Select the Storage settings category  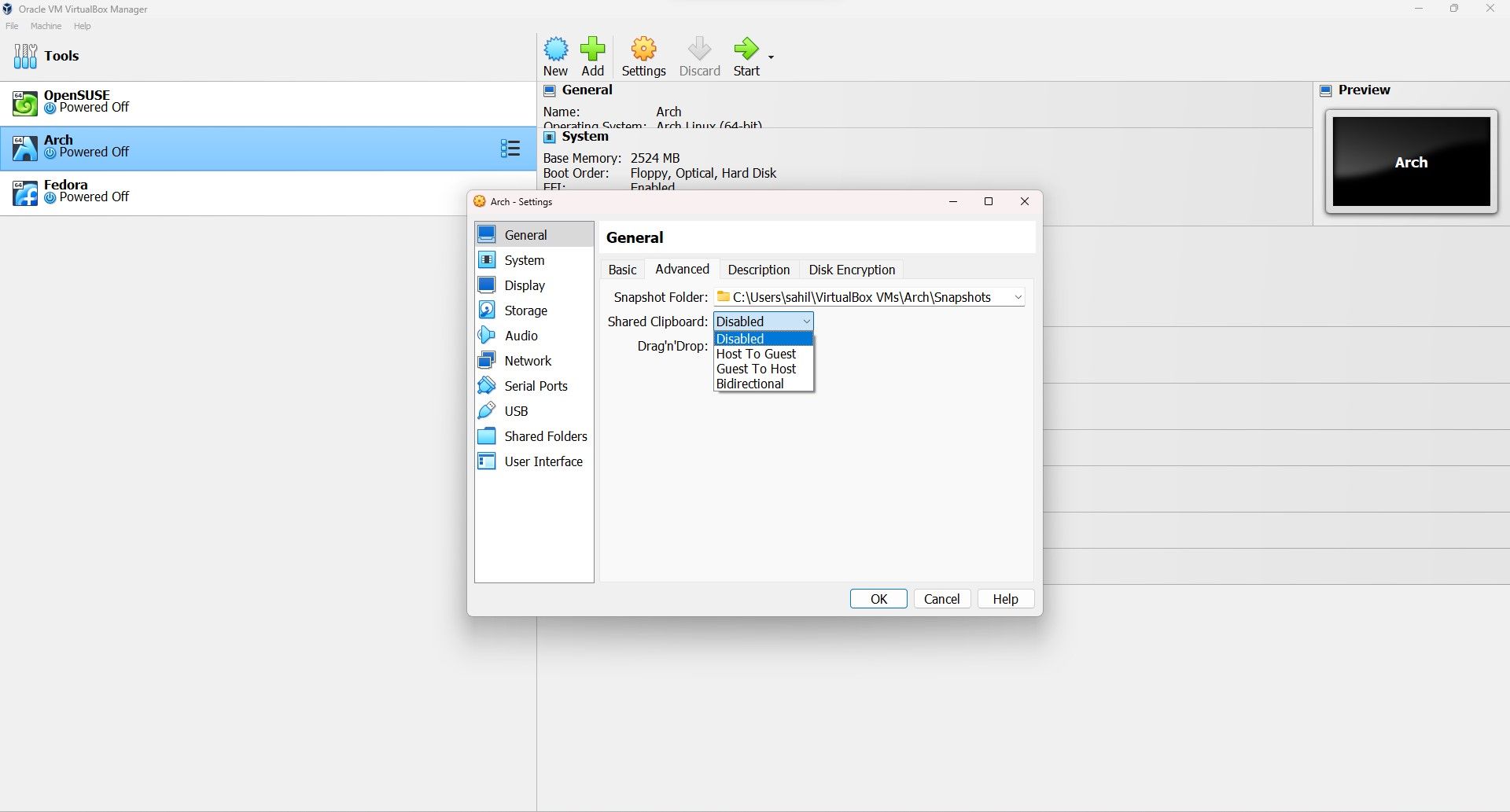pyautogui.click(x=526, y=310)
